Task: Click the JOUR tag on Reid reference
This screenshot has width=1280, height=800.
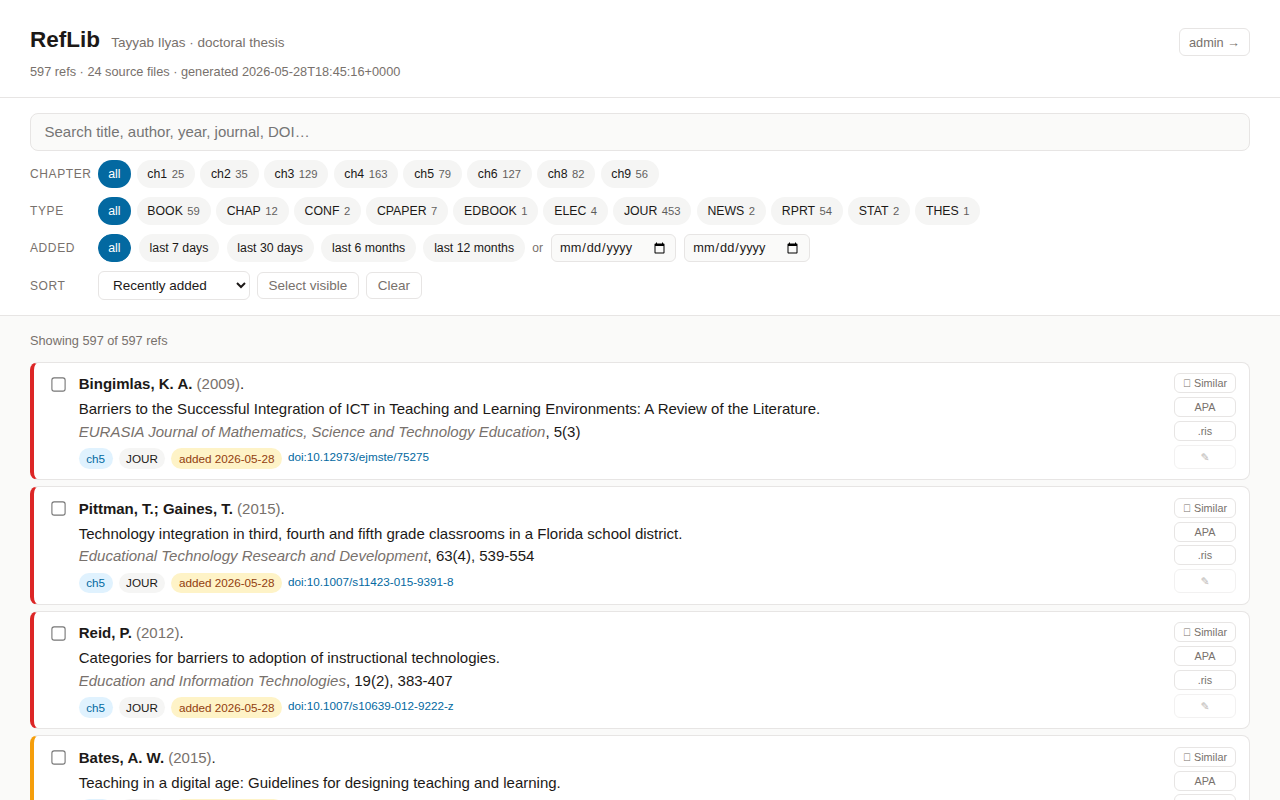Action: tap(142, 708)
